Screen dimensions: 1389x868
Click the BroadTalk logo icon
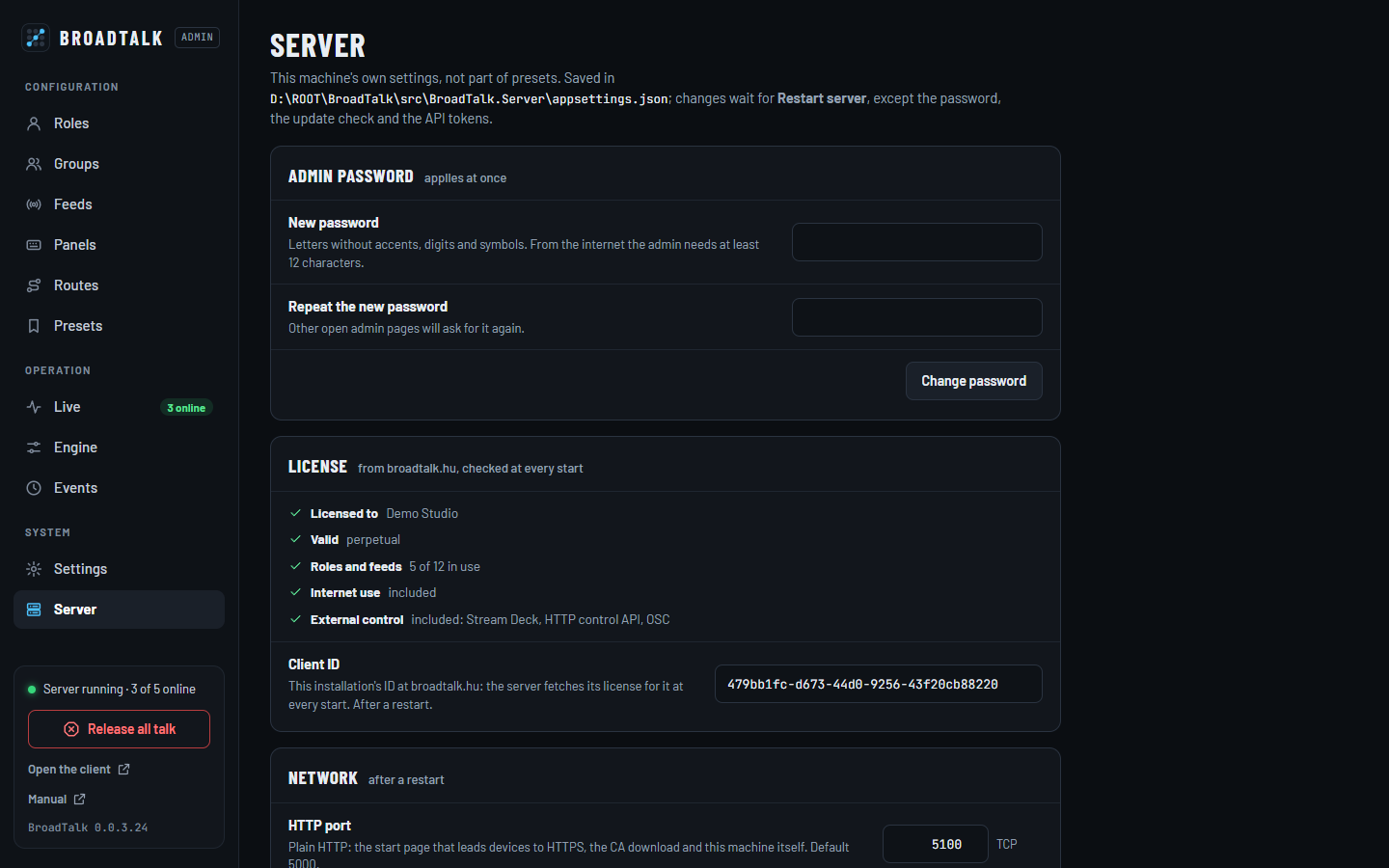pyautogui.click(x=36, y=38)
